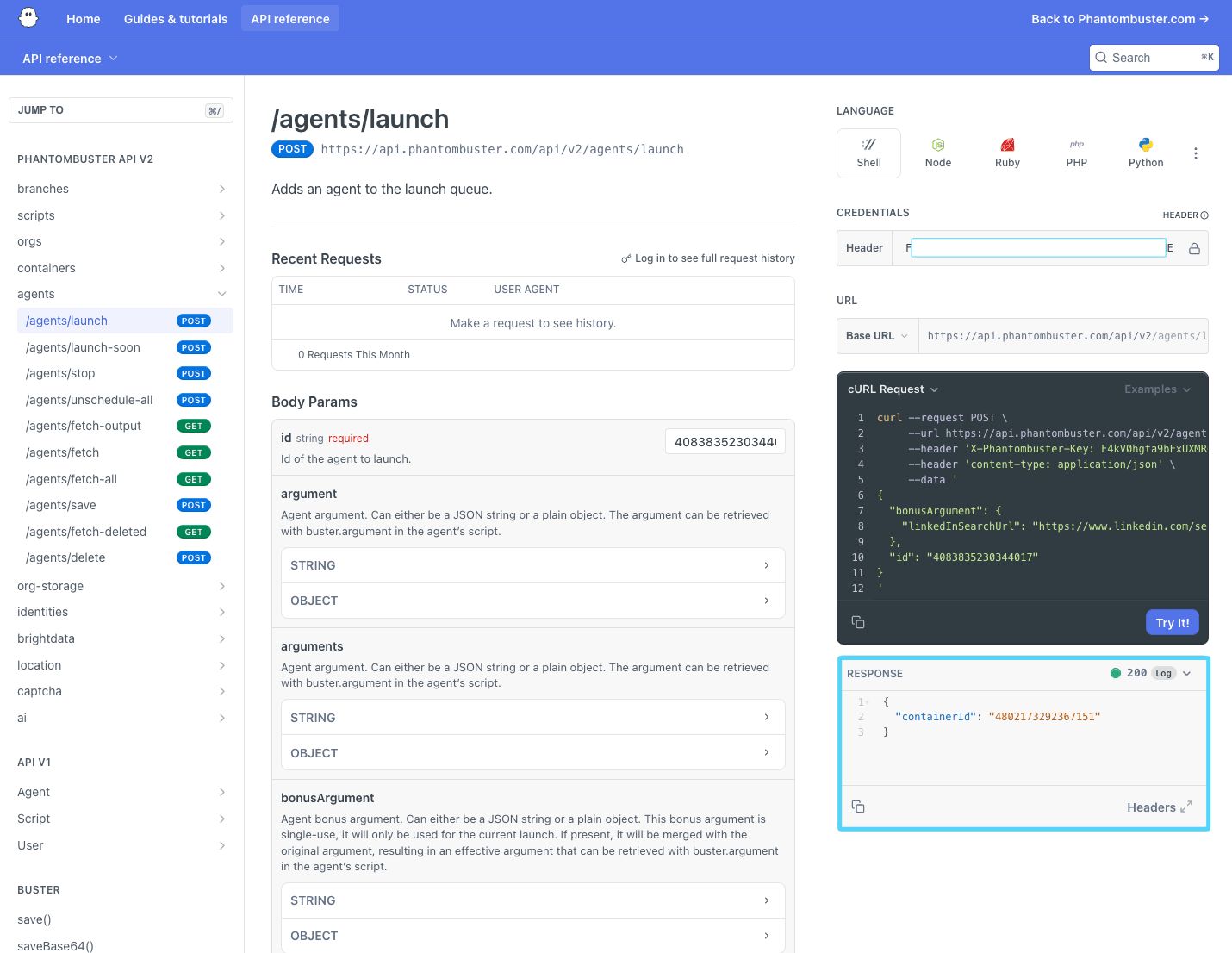Click the credentials Header key input

pos(1038,248)
